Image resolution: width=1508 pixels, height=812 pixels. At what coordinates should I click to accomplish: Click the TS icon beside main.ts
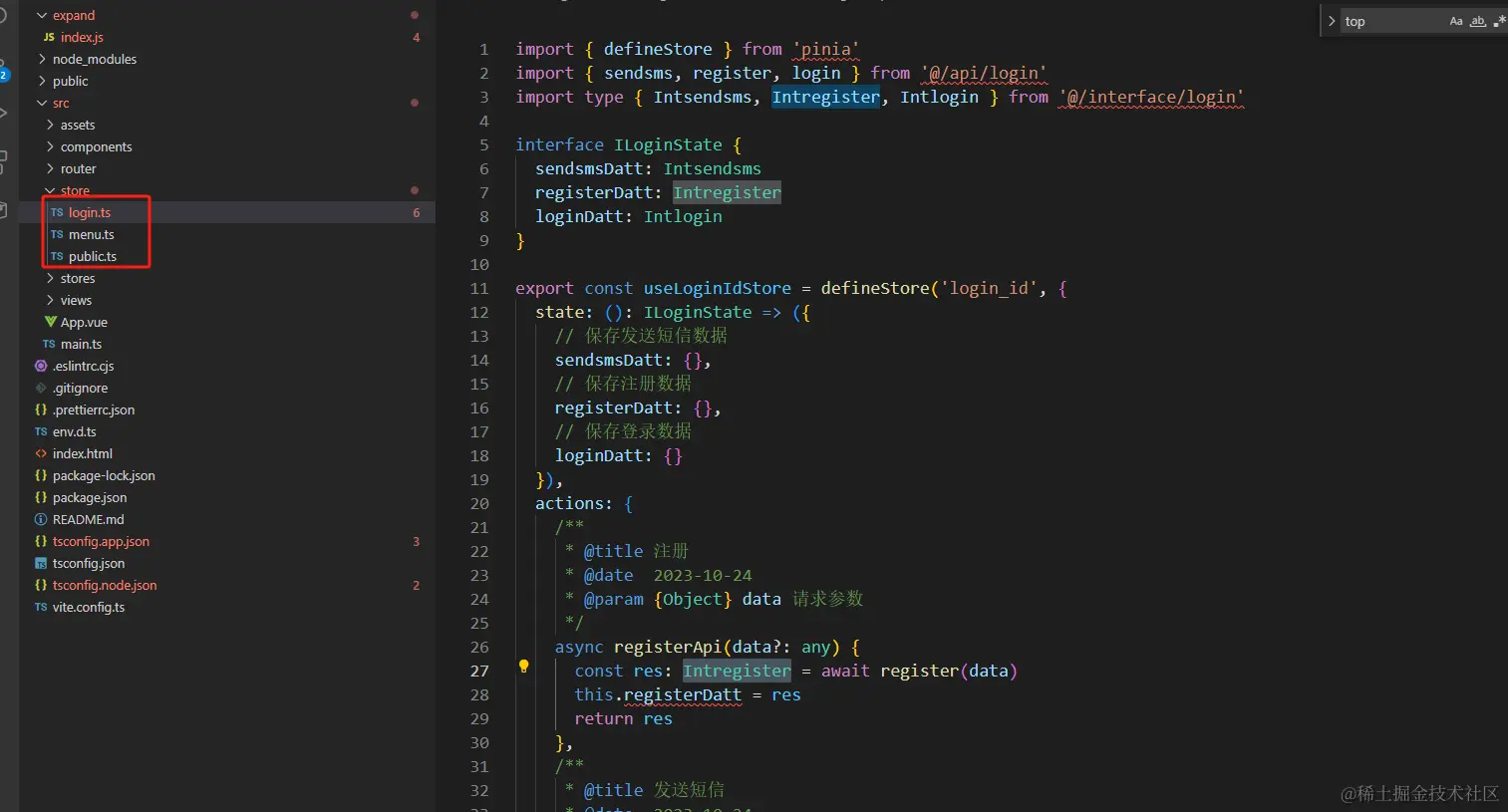49,344
